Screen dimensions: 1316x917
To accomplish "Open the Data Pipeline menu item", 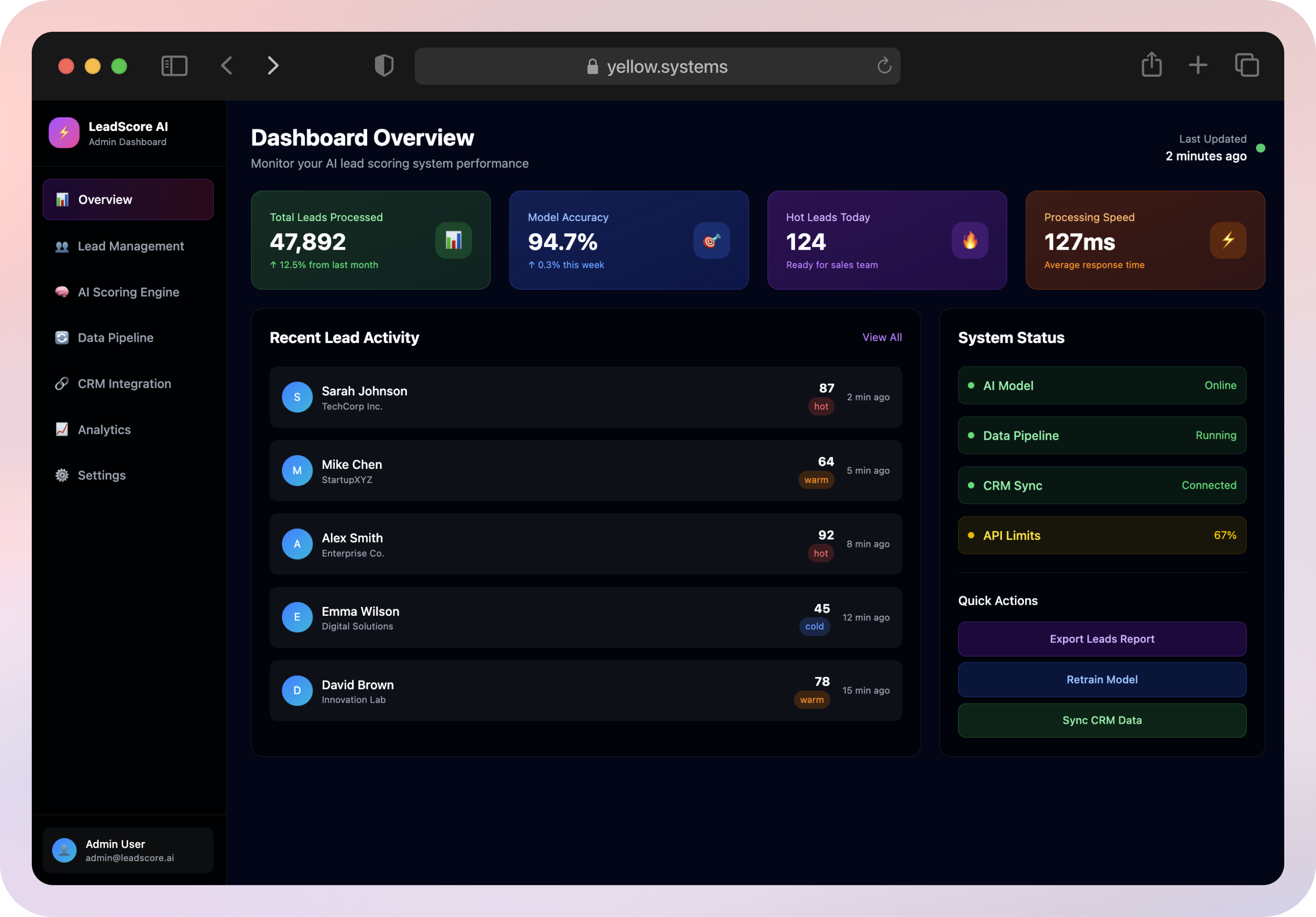I will point(128,338).
